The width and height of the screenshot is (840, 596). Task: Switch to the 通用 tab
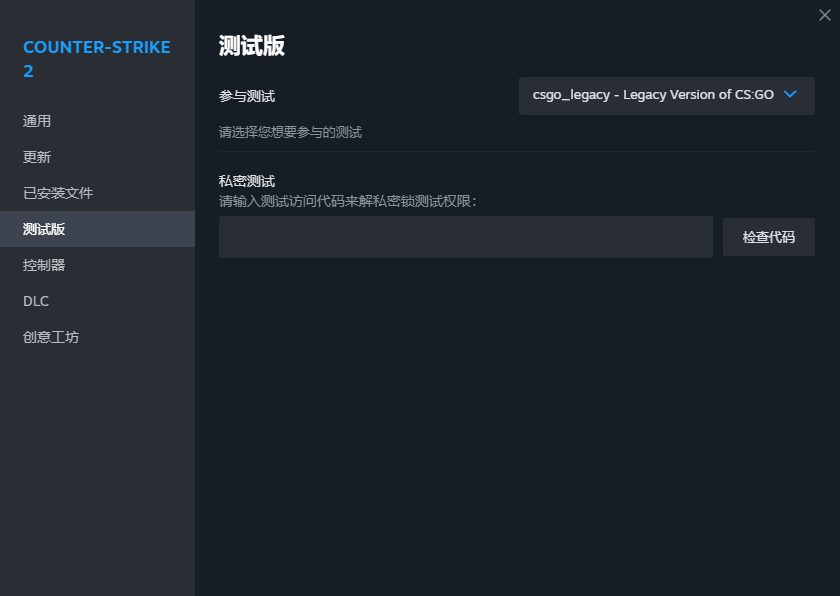[37, 121]
